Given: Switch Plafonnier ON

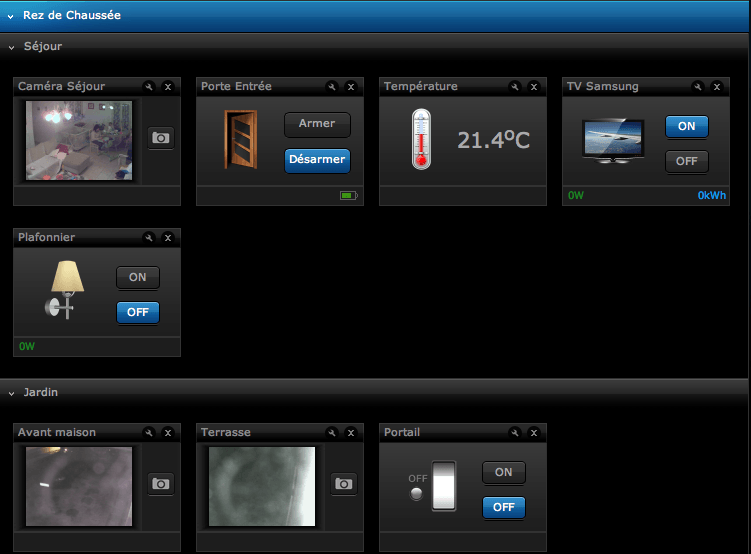Looking at the screenshot, I should pos(137,278).
